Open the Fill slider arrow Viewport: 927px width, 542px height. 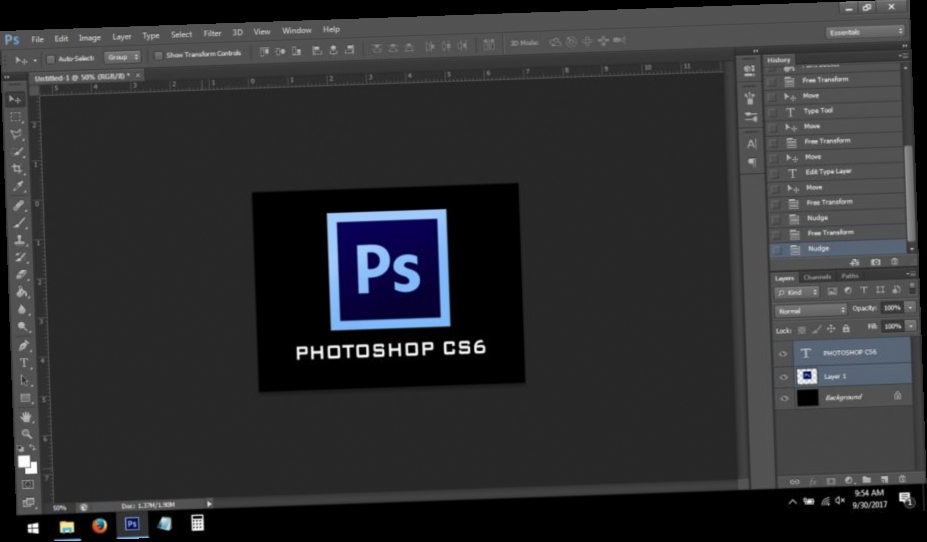point(911,326)
